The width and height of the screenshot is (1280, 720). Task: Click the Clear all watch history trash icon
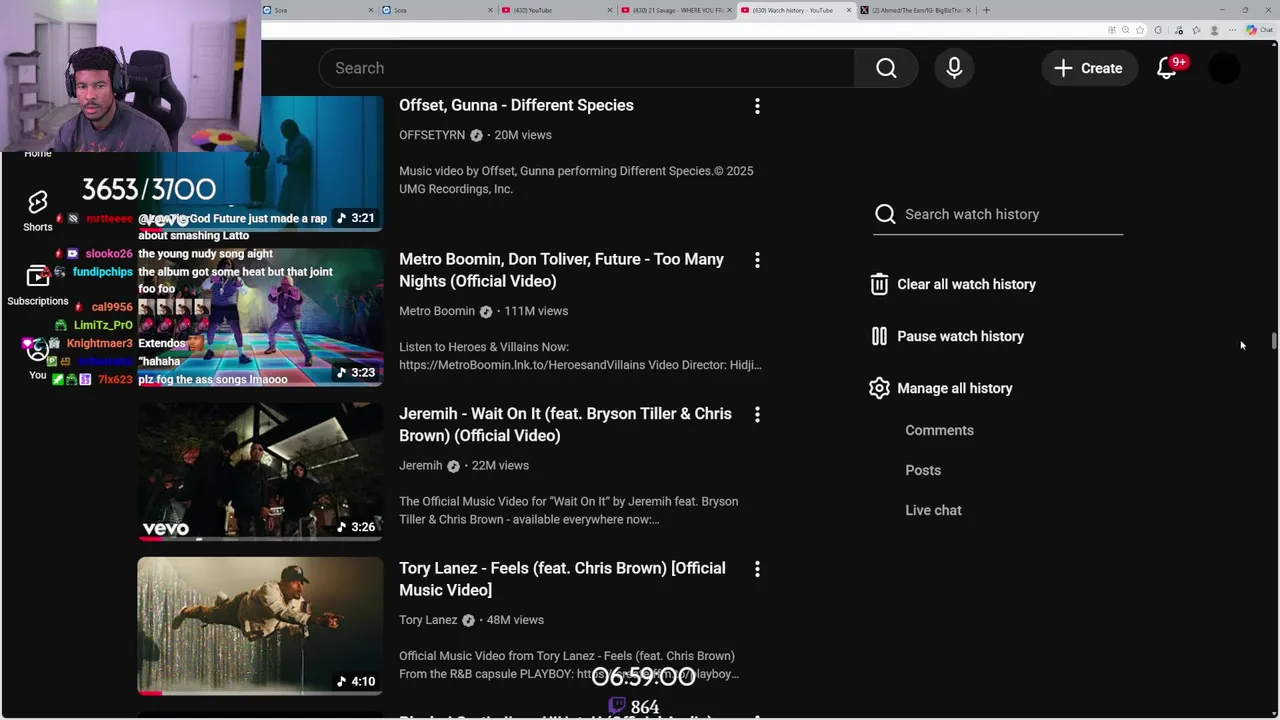pyautogui.click(x=879, y=284)
